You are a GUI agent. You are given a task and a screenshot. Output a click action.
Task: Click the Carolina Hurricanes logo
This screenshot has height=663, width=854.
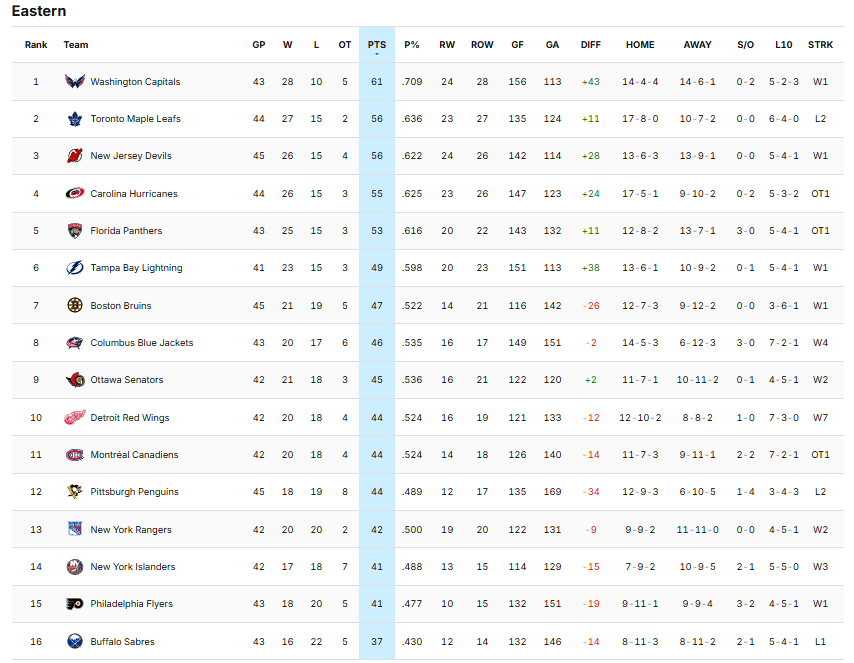click(75, 193)
